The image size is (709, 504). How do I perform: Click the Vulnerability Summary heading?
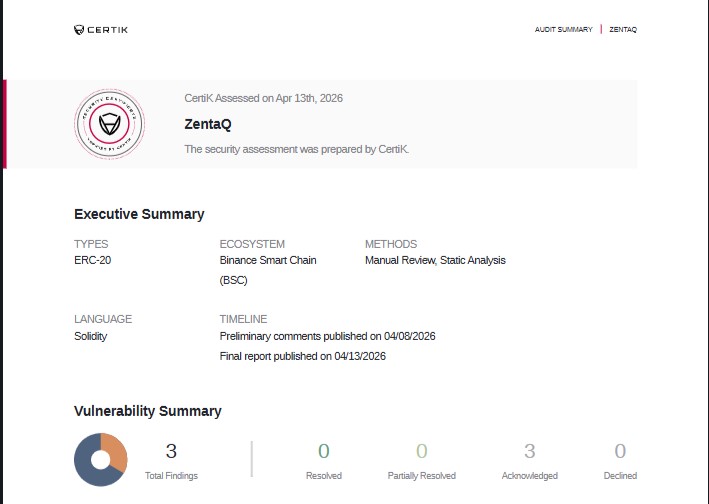148,411
